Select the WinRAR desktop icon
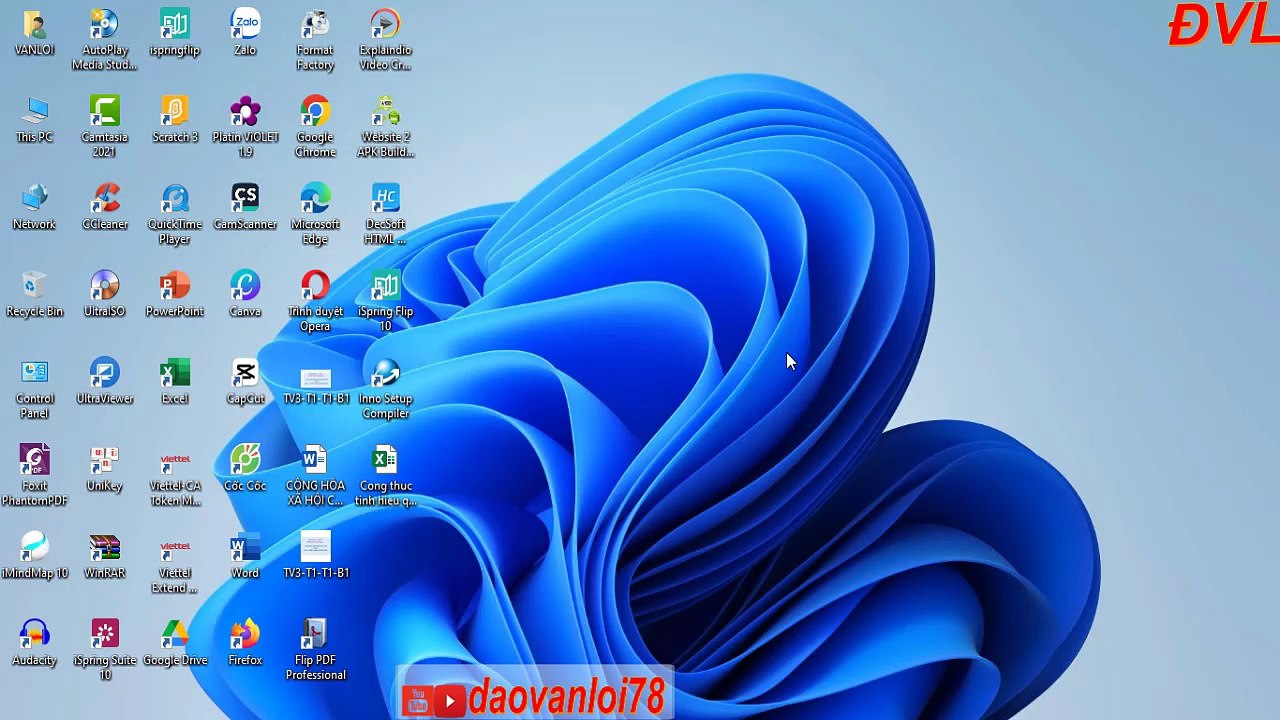Image resolution: width=1280 pixels, height=720 pixels. coord(105,555)
